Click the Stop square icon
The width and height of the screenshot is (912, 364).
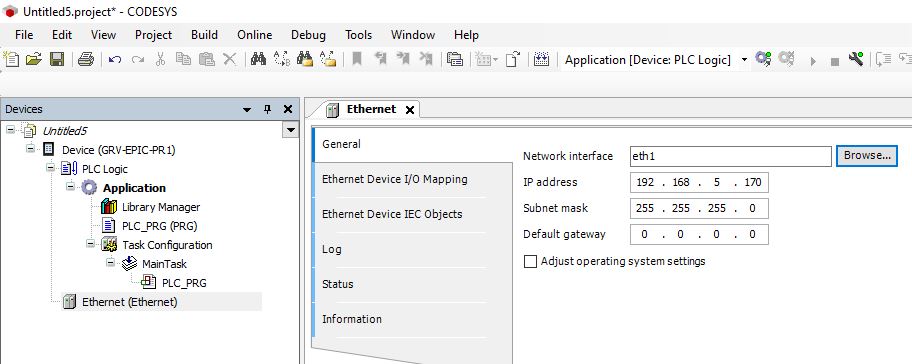[835, 61]
